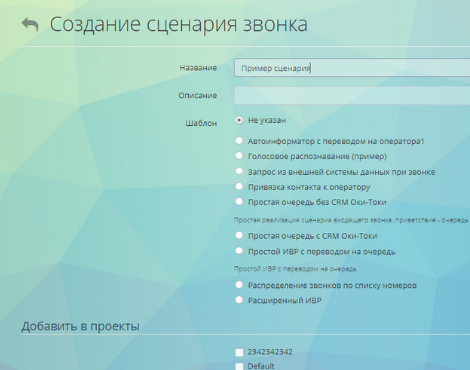Focus the Название input field
This screenshot has width=470, height=370.
[x=352, y=68]
